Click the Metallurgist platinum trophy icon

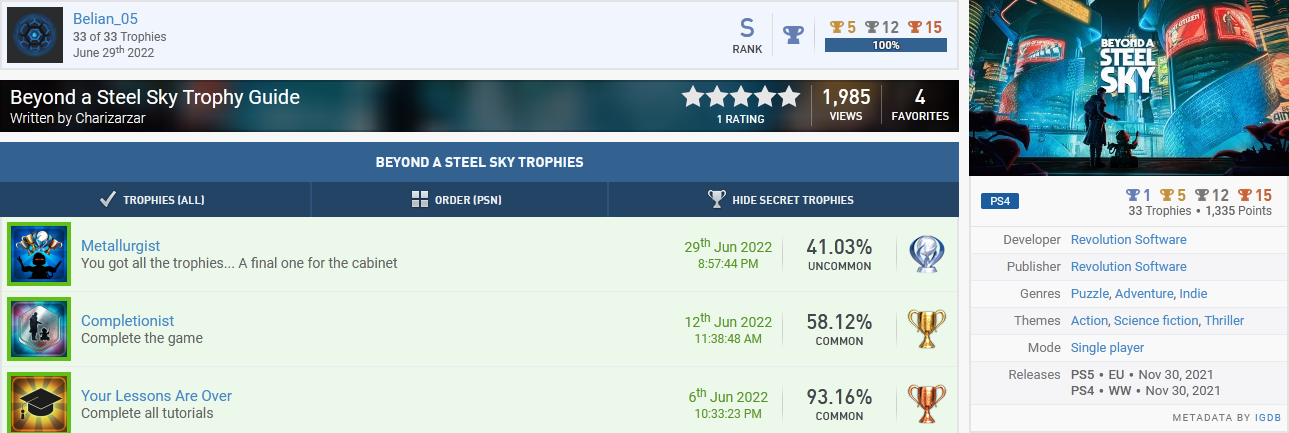[926, 254]
